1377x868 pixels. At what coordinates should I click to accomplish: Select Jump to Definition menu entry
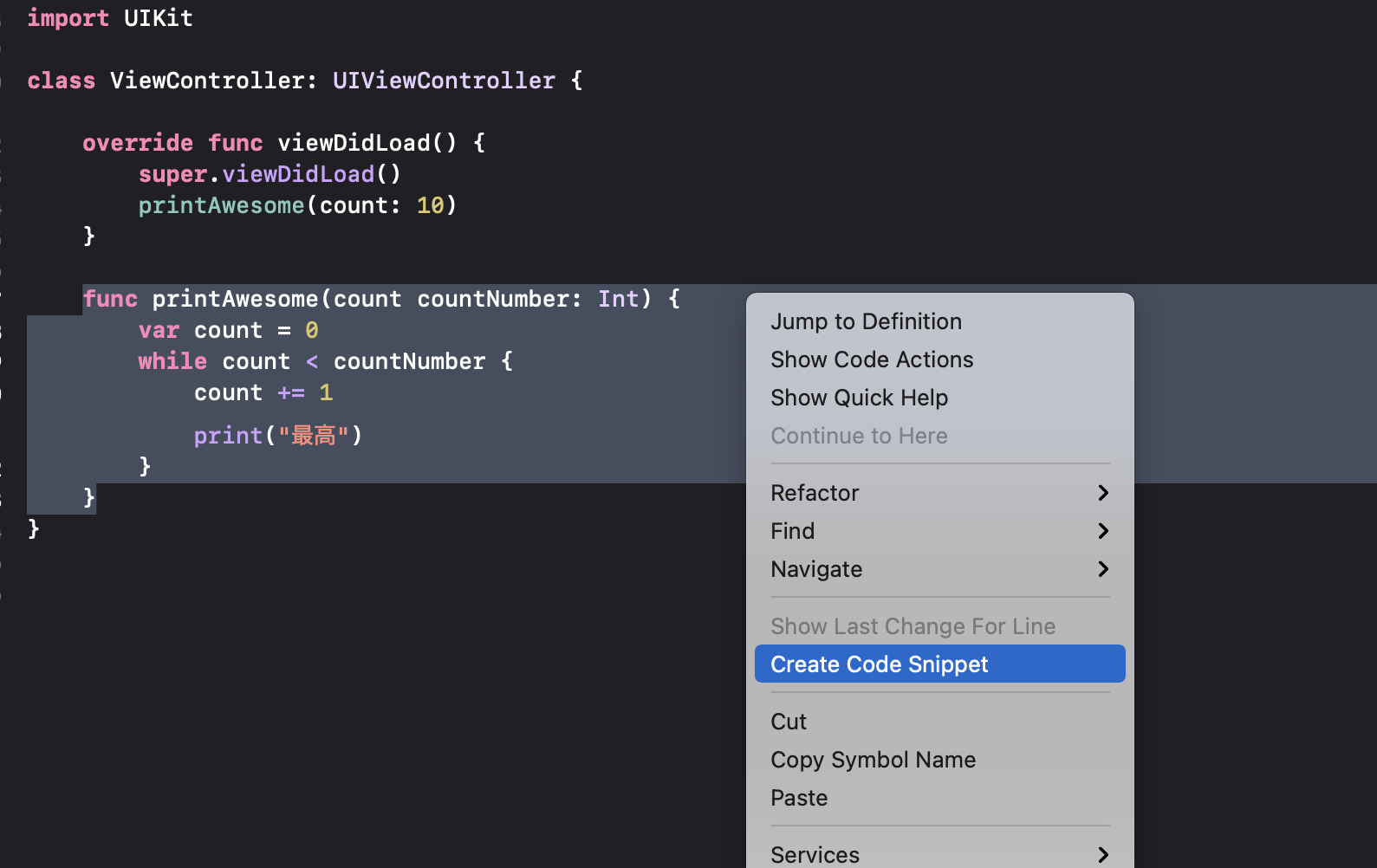click(866, 321)
